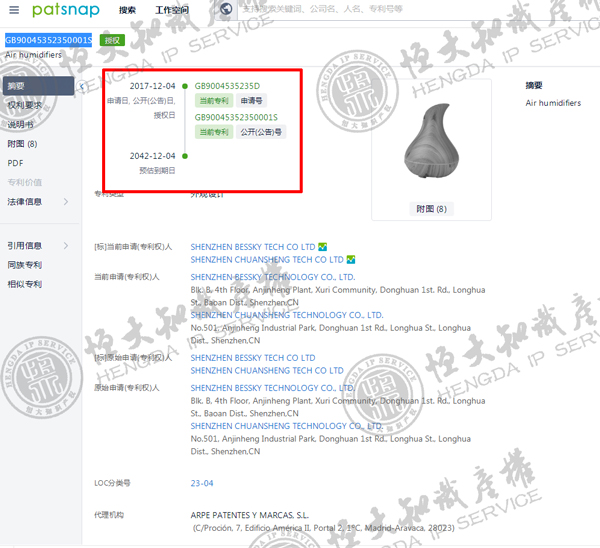Select the 权利要求 sidebar tab
Screen dimensions: 600x548
click(25, 105)
